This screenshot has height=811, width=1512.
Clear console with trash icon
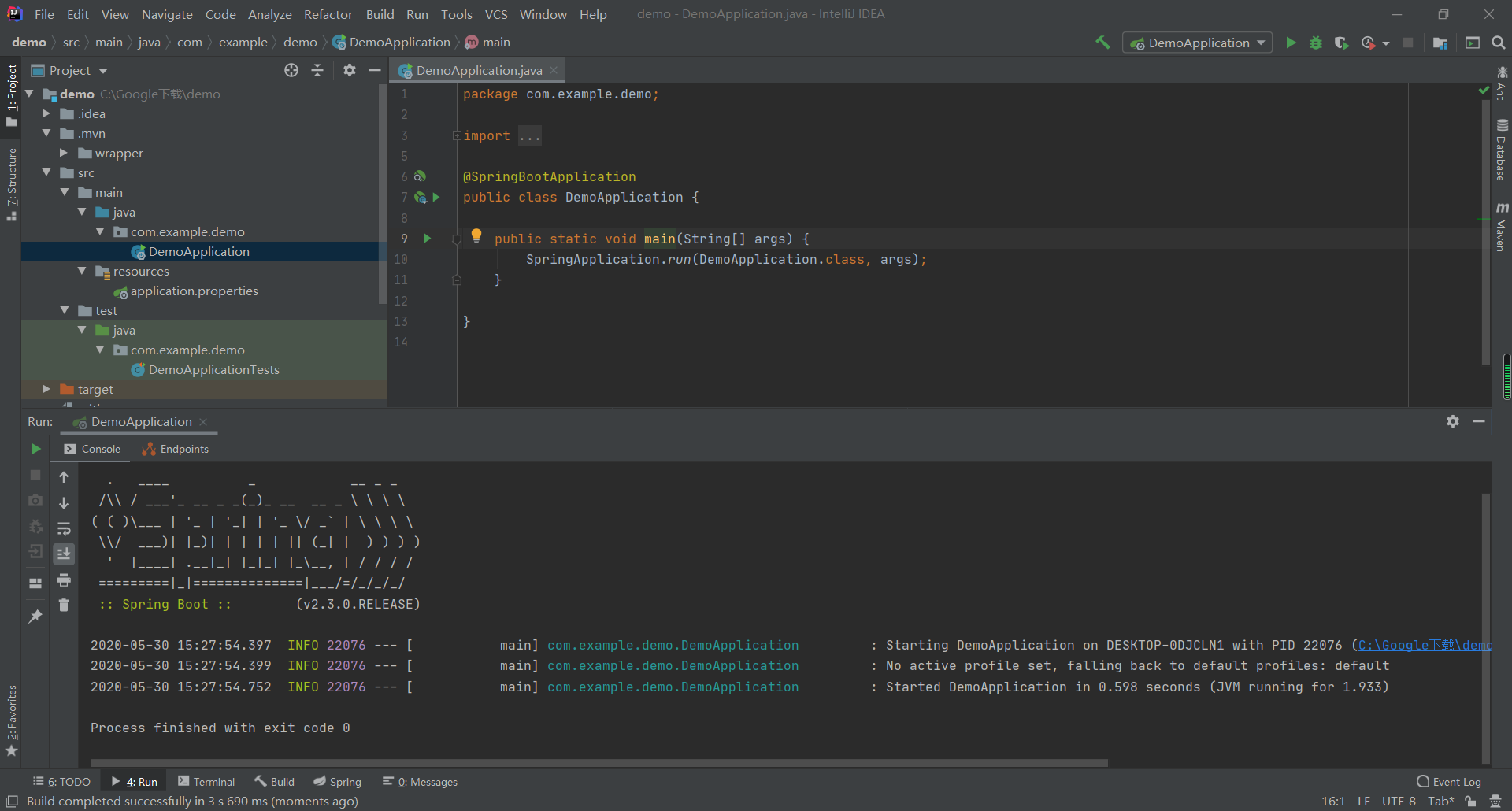(64, 605)
